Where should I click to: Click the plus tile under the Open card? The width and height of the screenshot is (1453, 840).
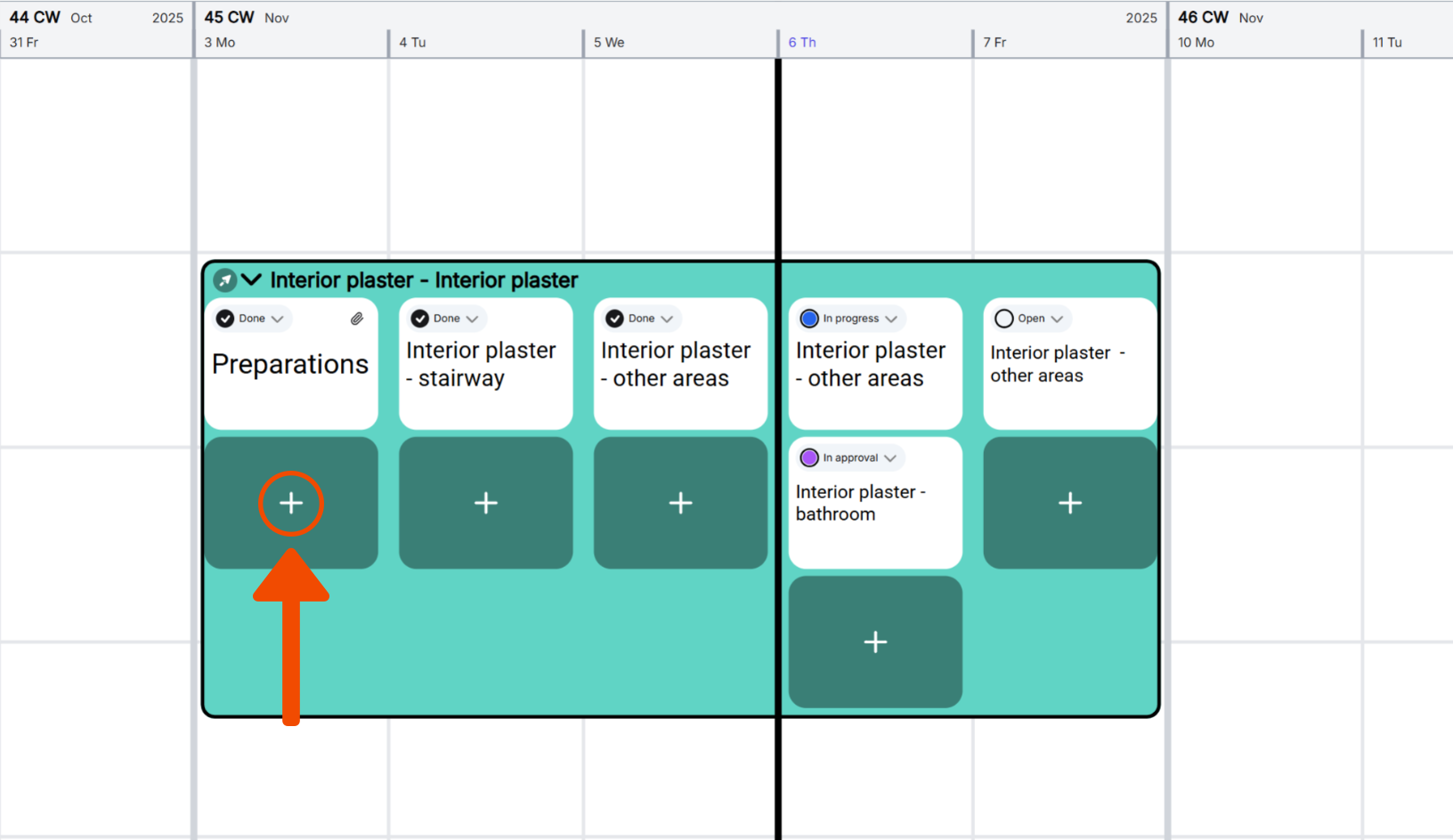click(1070, 504)
